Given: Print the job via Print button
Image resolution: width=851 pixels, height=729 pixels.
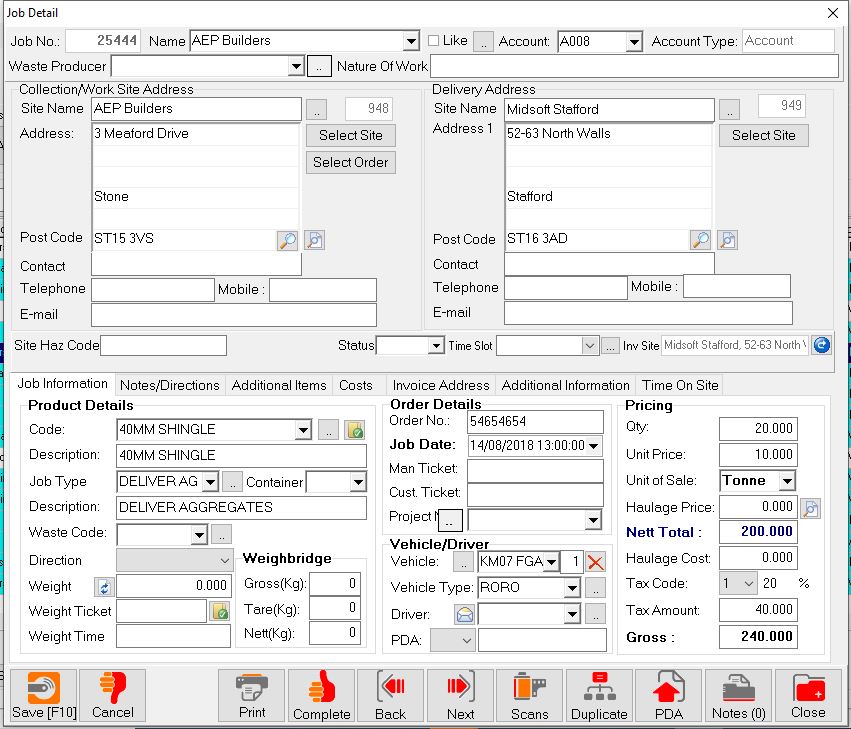Looking at the screenshot, I should [252, 695].
